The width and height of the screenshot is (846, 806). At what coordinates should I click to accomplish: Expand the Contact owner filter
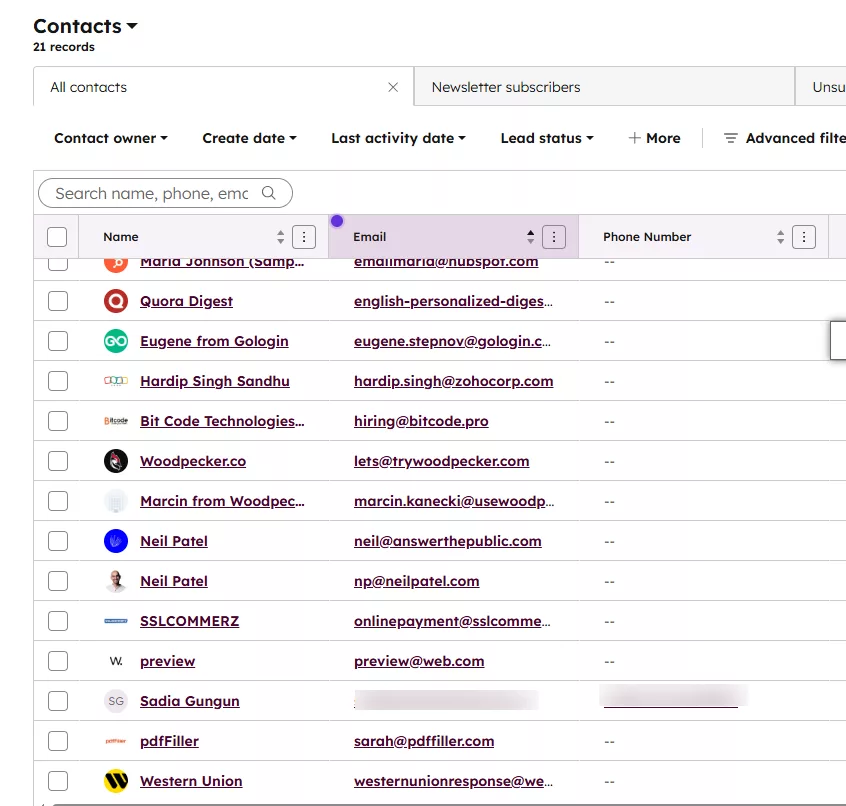point(111,138)
